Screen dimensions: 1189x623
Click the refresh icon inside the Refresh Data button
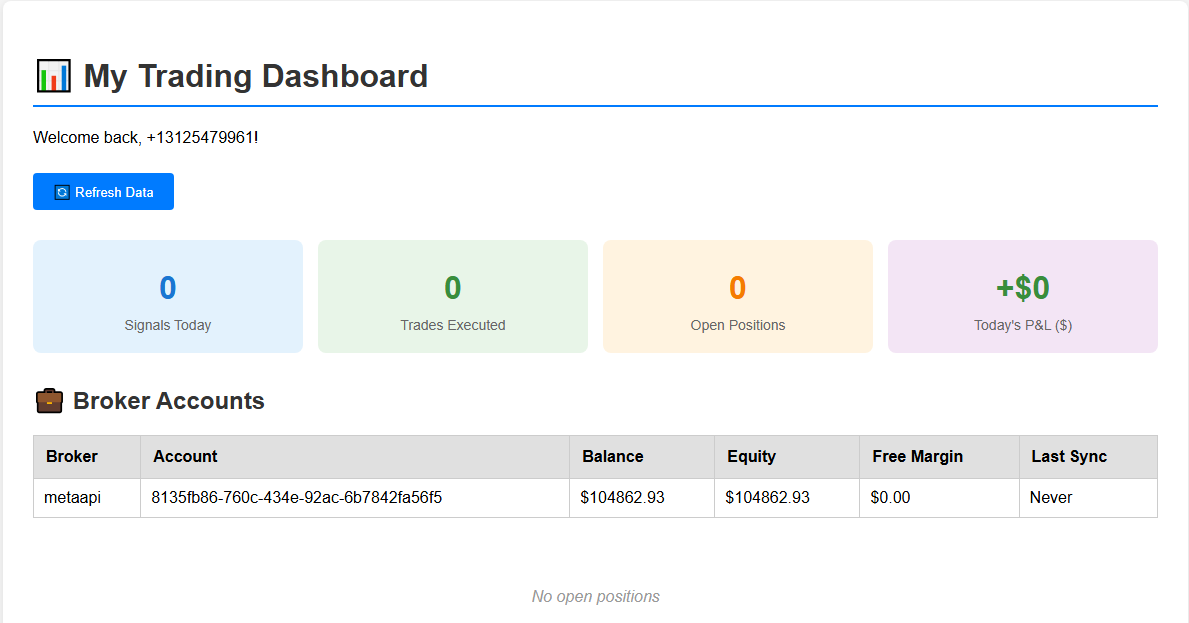(62, 191)
